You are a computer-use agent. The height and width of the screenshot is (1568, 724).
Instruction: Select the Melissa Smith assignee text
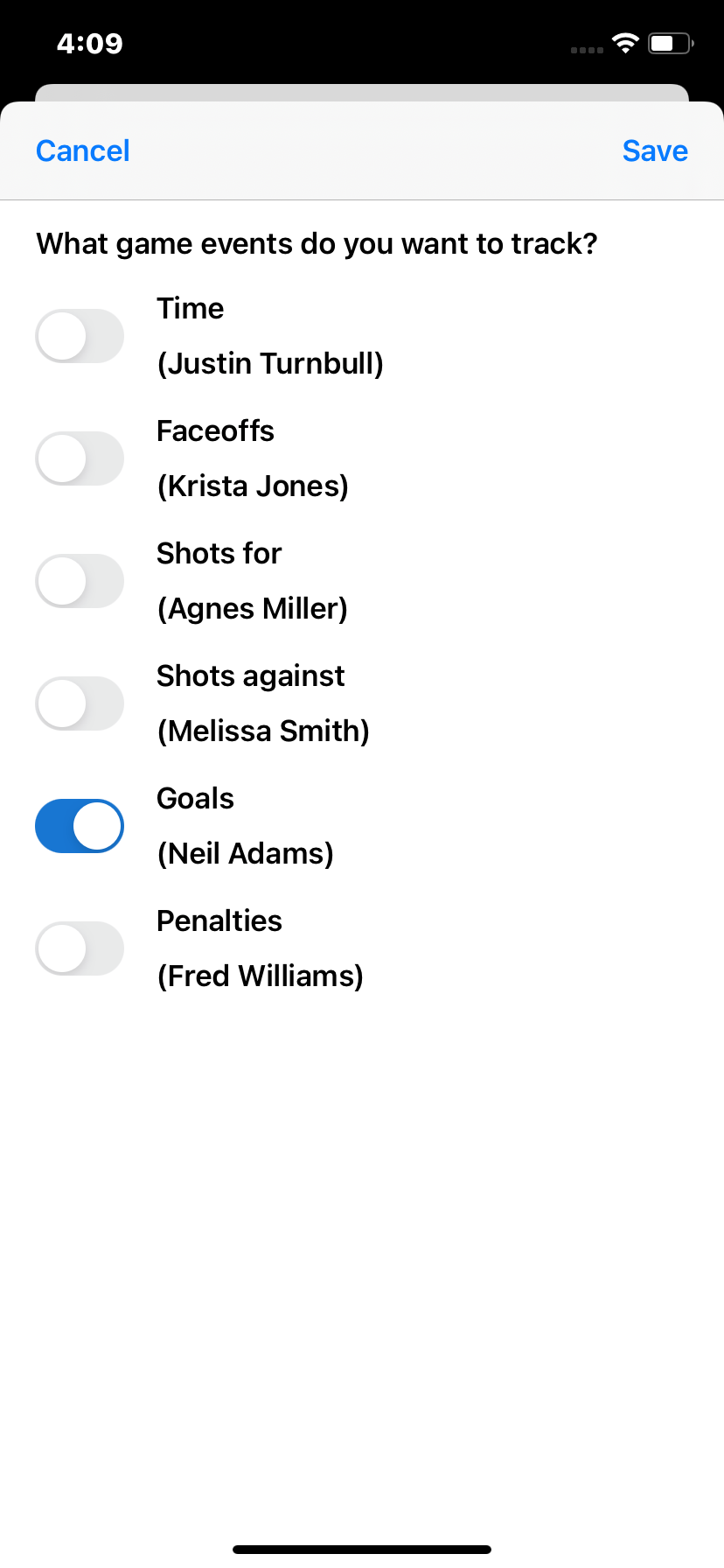click(263, 731)
